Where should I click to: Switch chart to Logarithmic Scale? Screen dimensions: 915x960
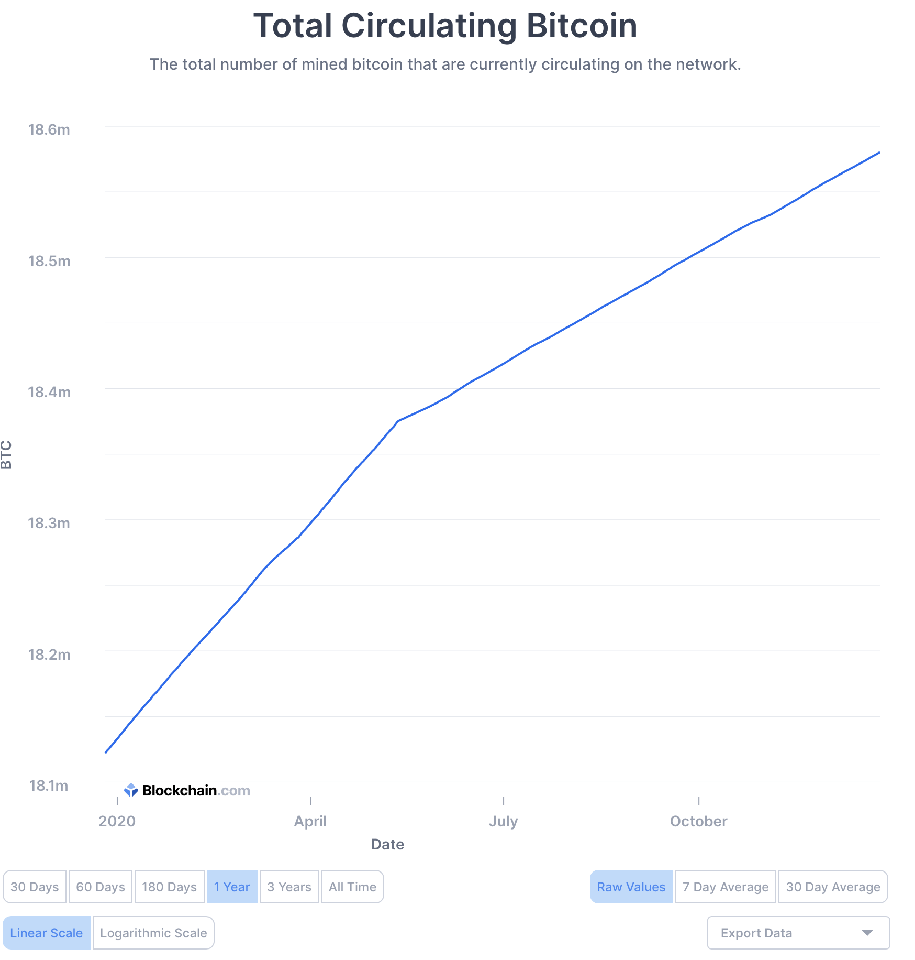[154, 933]
